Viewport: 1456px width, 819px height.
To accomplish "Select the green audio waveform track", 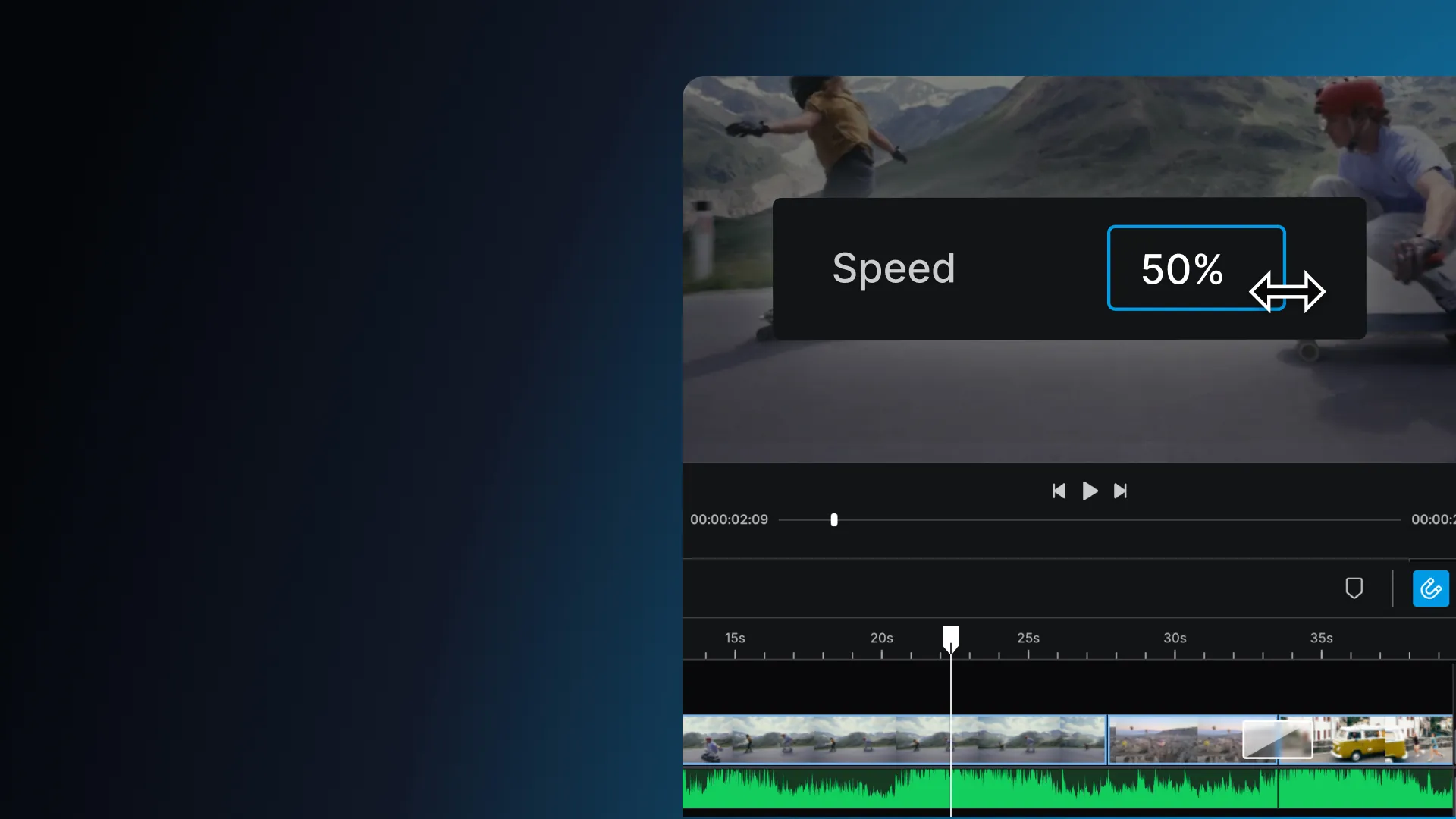I will click(x=1062, y=789).
